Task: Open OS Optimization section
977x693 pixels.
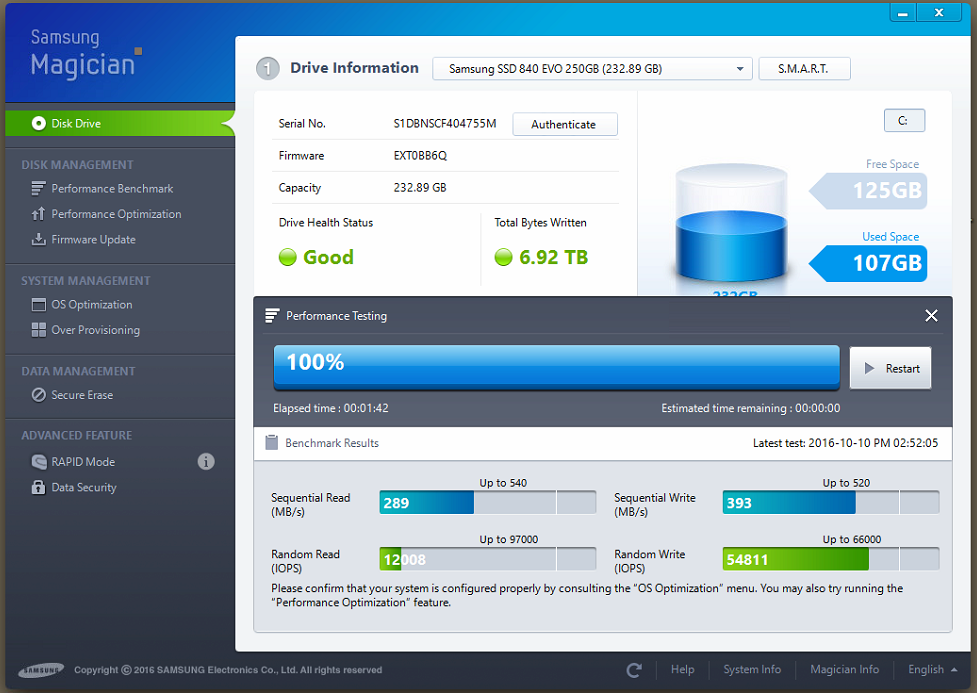Action: pos(92,305)
